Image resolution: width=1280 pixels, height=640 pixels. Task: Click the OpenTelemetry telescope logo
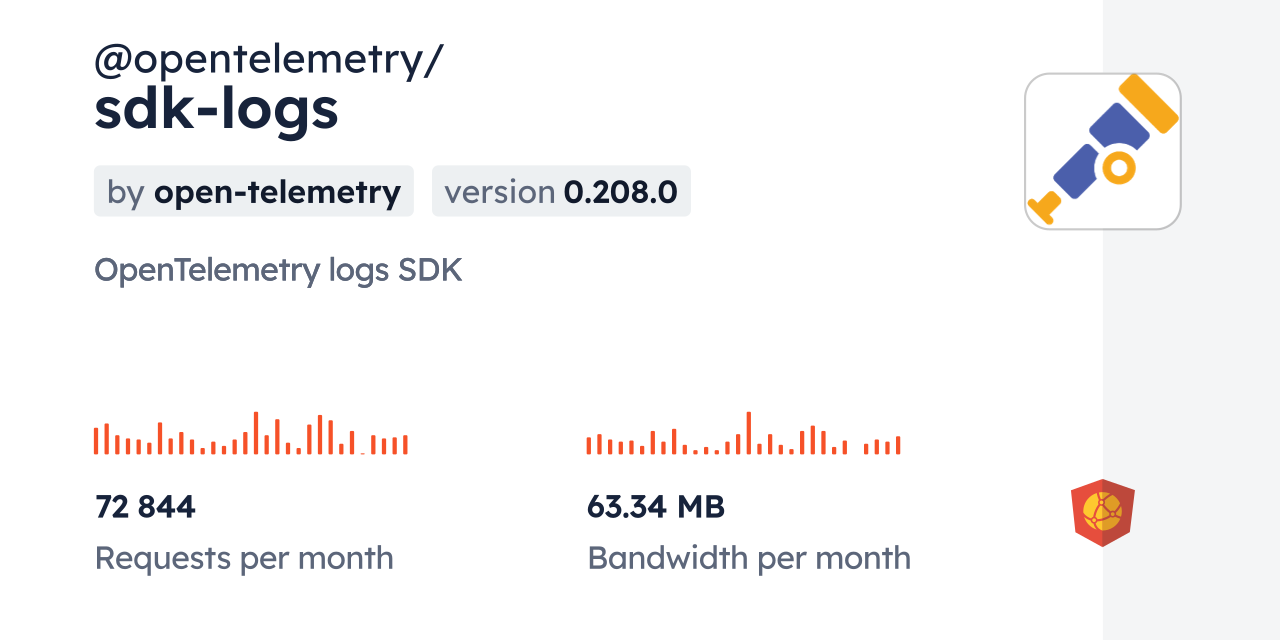coord(1102,151)
